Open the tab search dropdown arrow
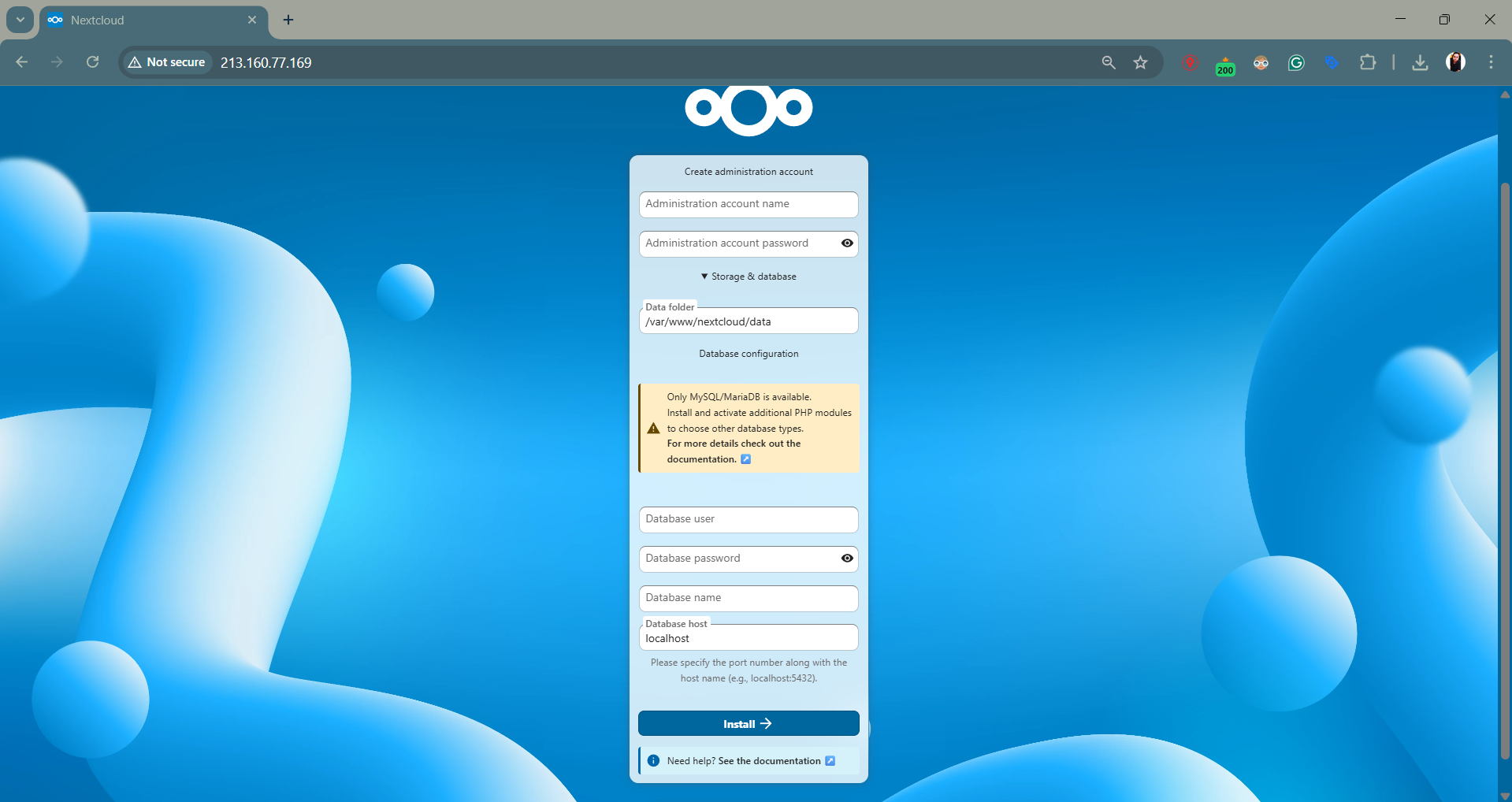This screenshot has width=1512, height=802. 20,20
